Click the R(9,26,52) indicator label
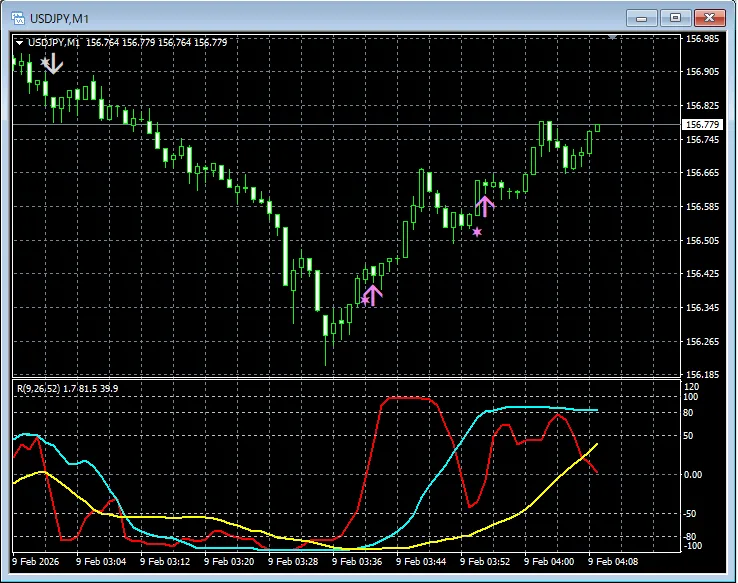 point(42,387)
